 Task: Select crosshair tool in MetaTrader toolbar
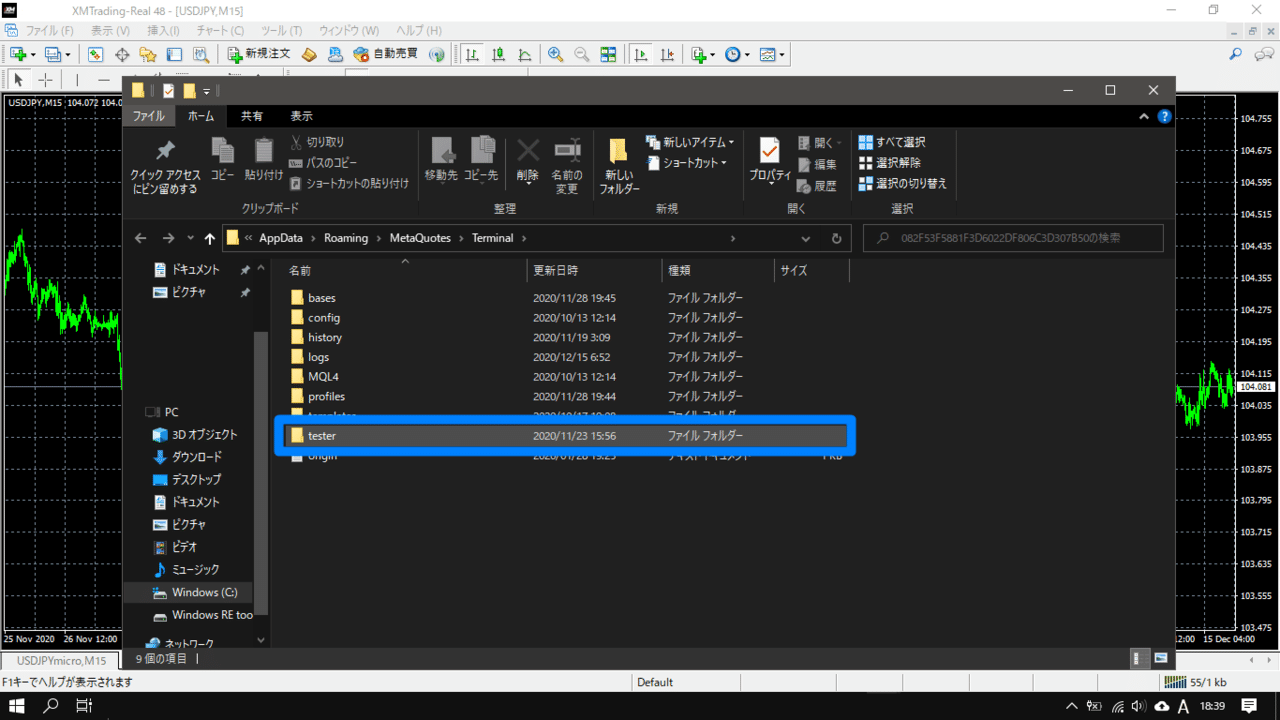(x=45, y=79)
